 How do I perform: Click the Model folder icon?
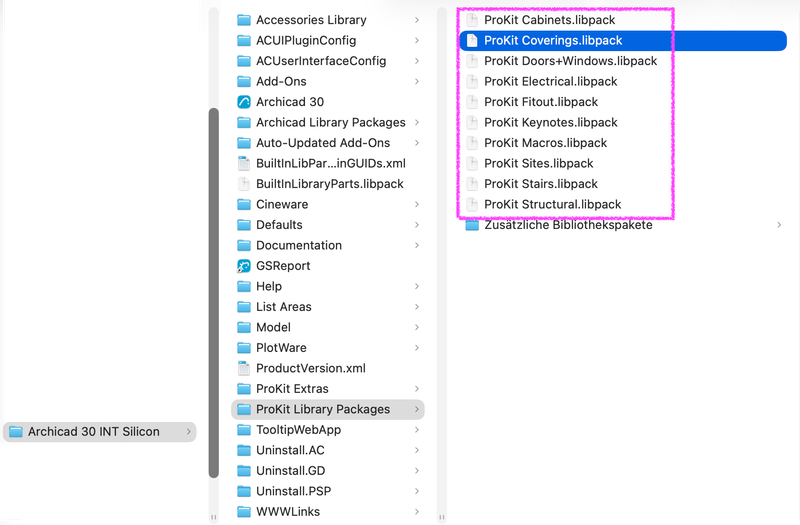pyautogui.click(x=244, y=328)
